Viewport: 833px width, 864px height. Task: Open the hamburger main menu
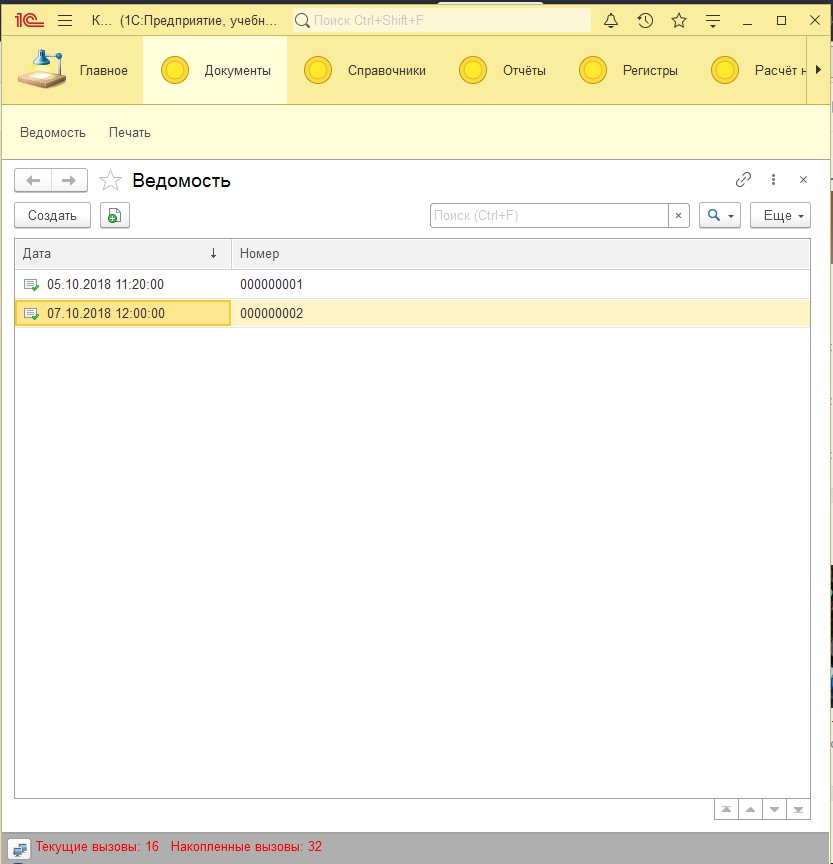point(65,21)
